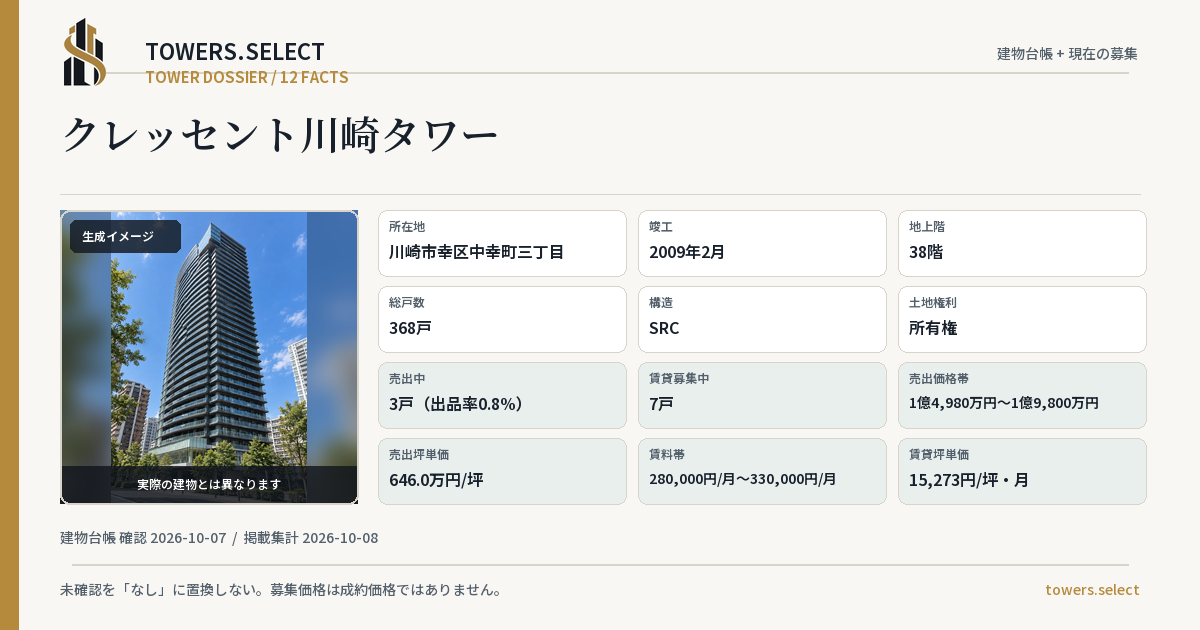Click the 売出坪単価 value 646.0万円/坪
Image resolution: width=1200 pixels, height=630 pixels.
click(x=436, y=480)
